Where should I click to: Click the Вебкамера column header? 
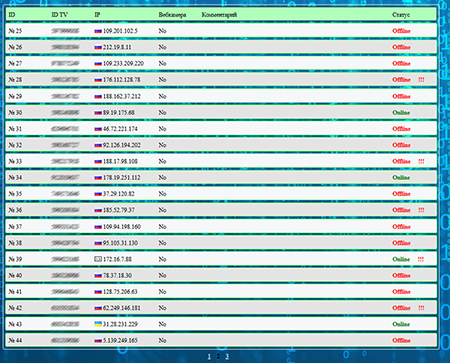point(172,15)
